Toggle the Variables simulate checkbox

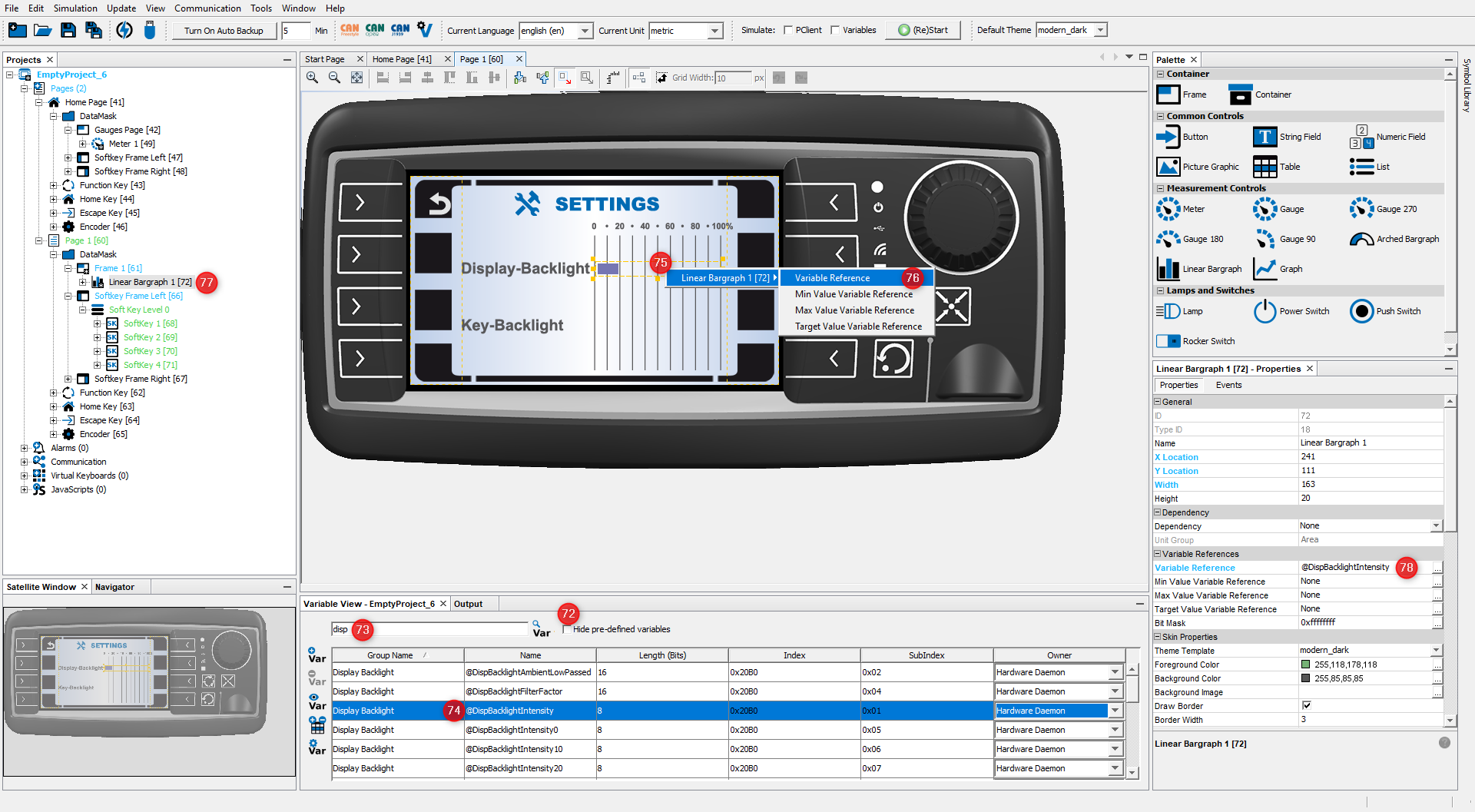pos(835,31)
